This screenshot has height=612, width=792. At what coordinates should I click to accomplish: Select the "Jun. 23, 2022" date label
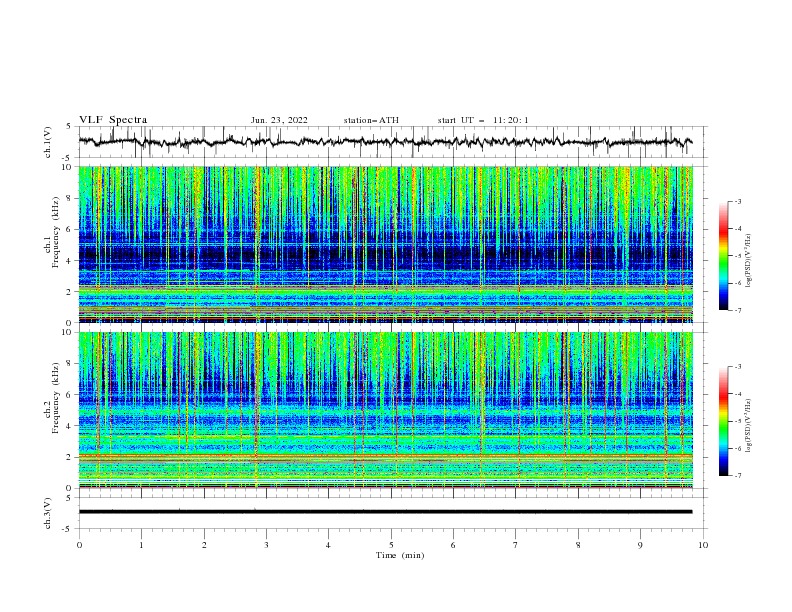279,120
